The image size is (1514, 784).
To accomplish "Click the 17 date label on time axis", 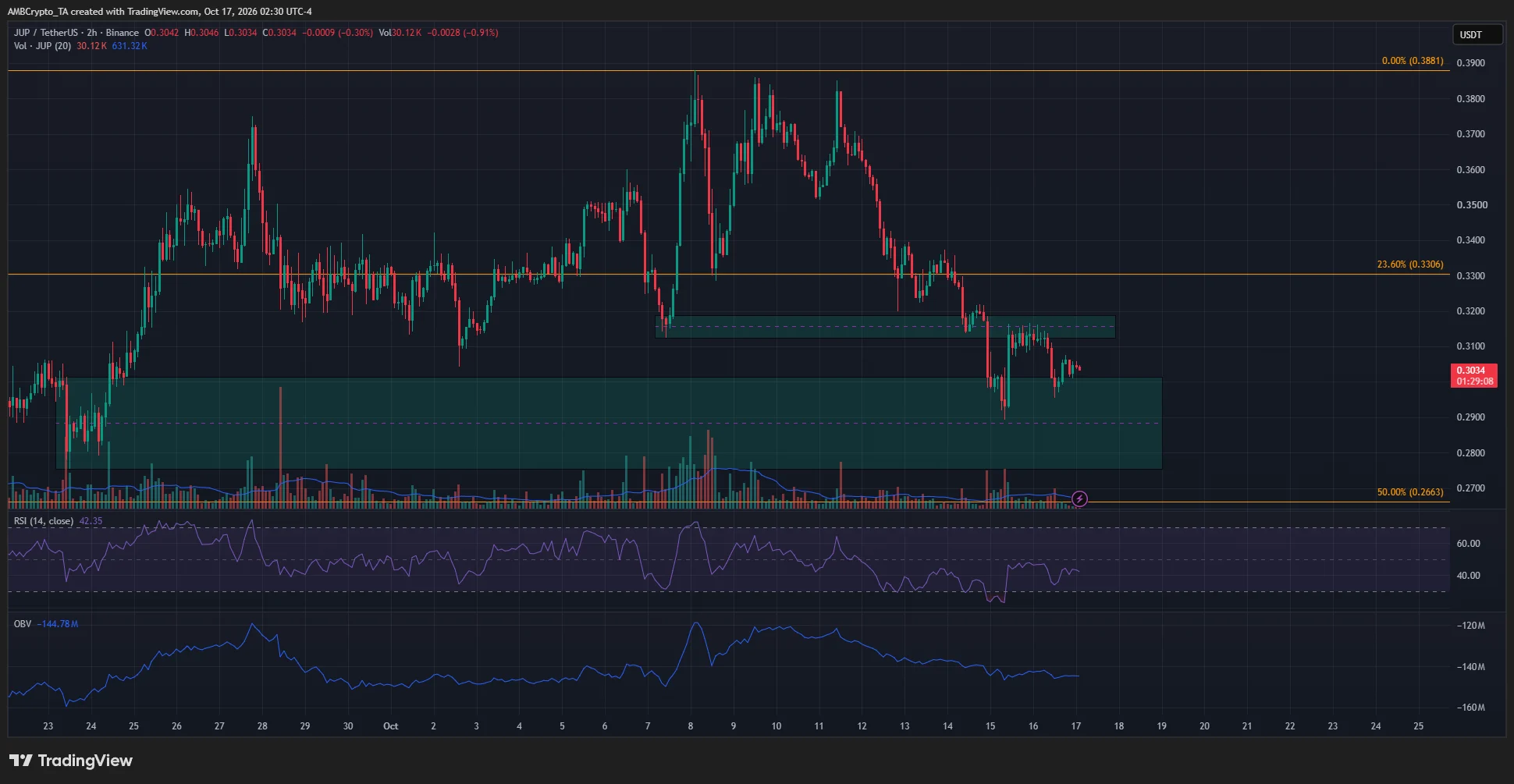I will [1076, 726].
